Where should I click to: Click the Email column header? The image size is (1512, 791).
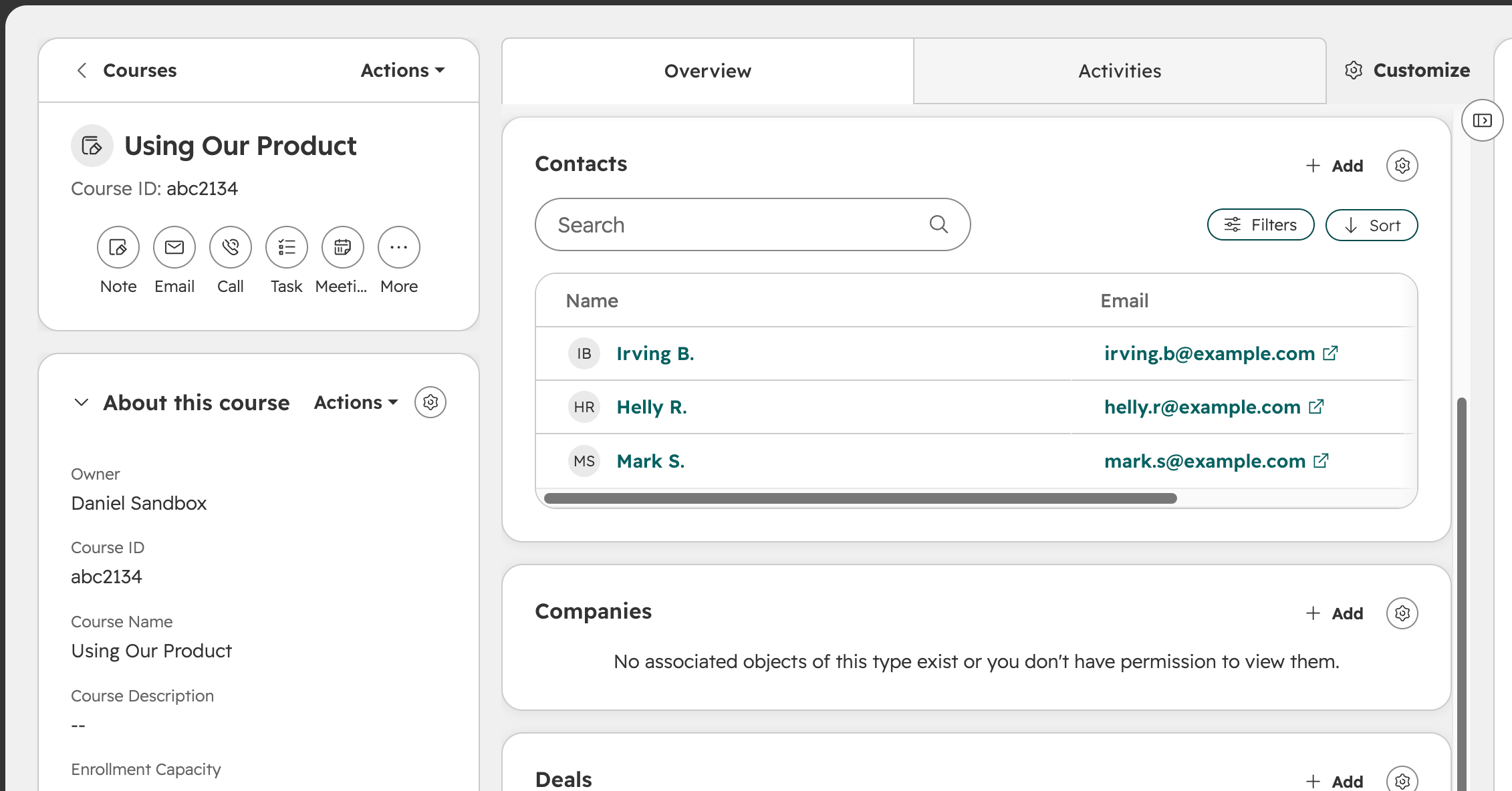click(1124, 301)
